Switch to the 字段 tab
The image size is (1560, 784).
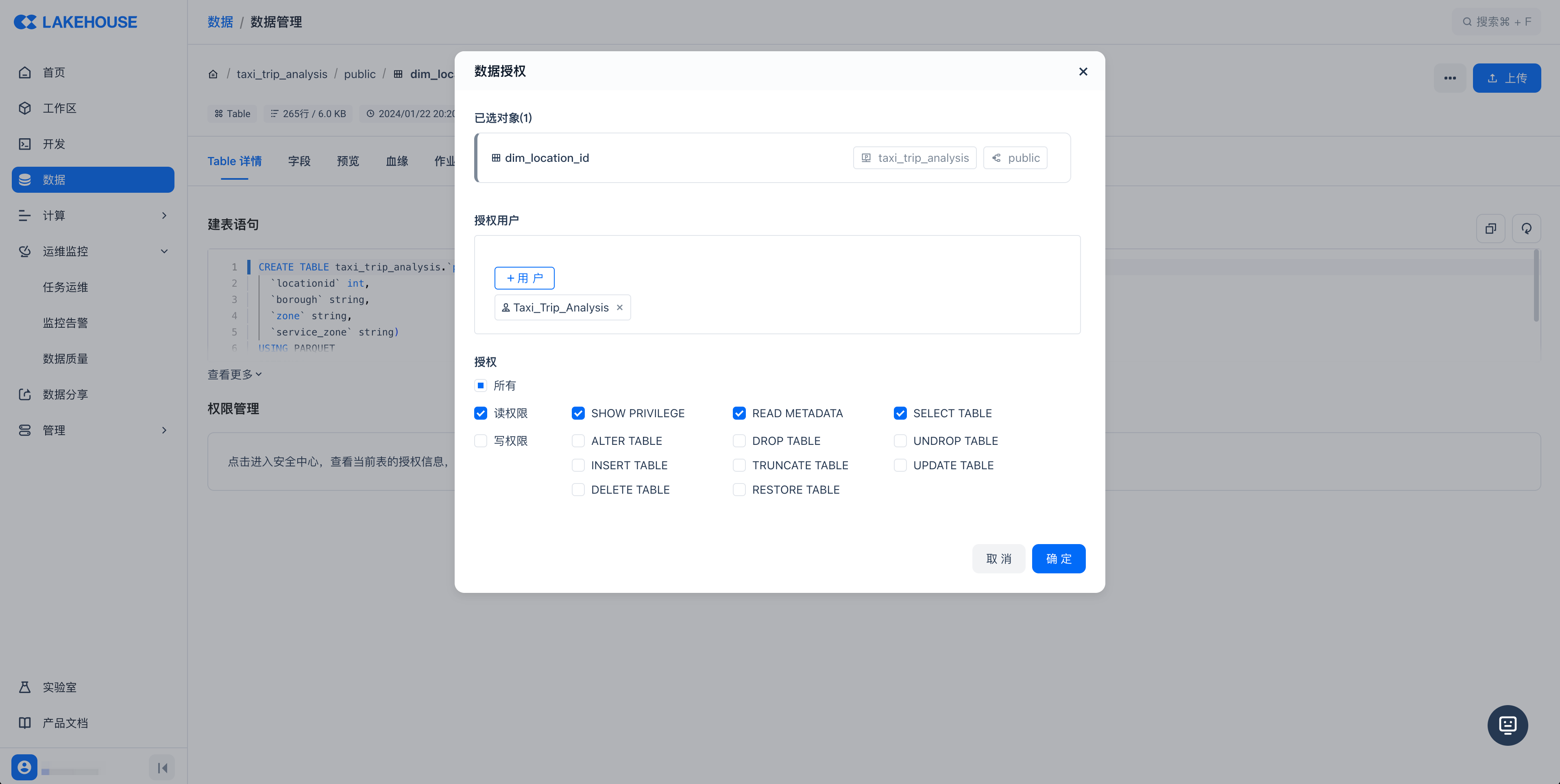pyautogui.click(x=299, y=161)
